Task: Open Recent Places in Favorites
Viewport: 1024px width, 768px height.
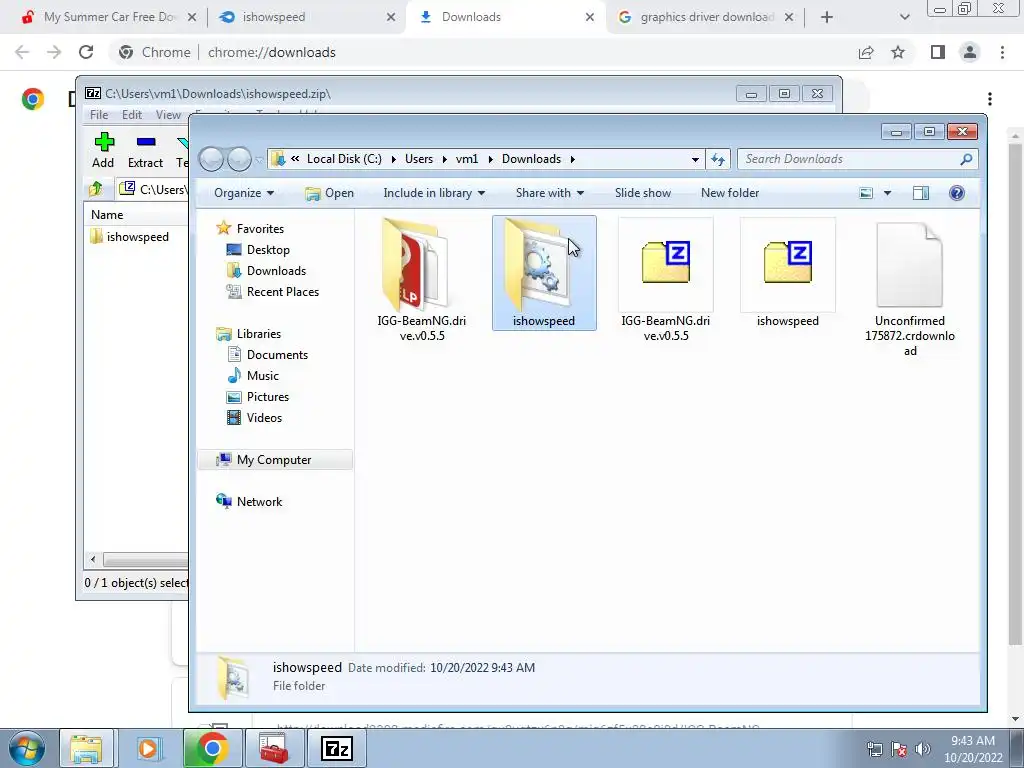Action: 283,291
